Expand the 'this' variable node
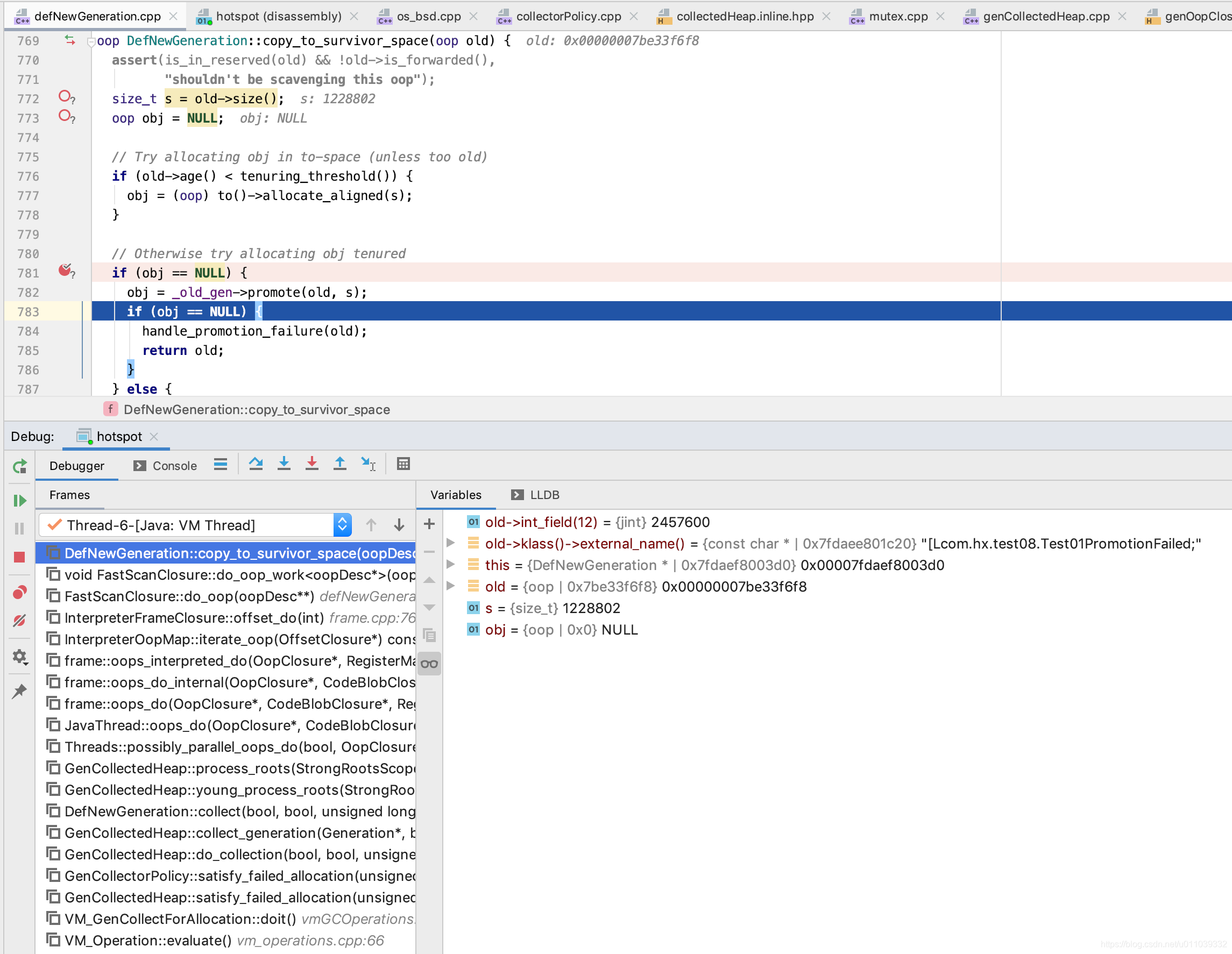 click(450, 565)
